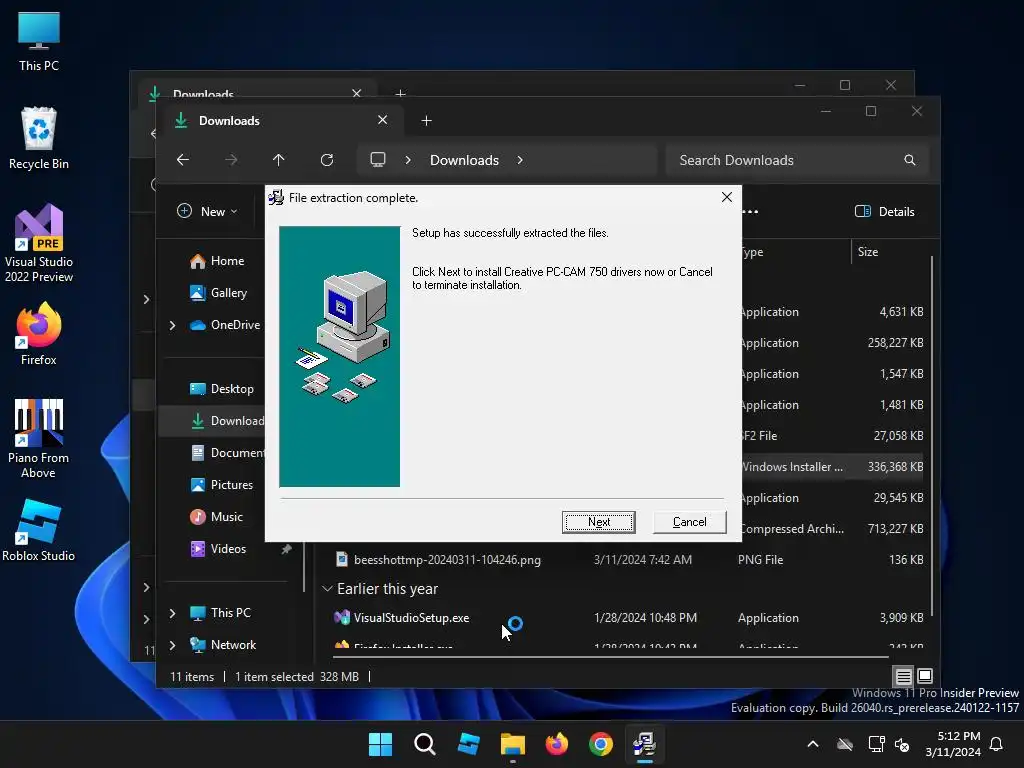Click the installer setup taskbar icon
This screenshot has height=768, width=1024.
[645, 744]
